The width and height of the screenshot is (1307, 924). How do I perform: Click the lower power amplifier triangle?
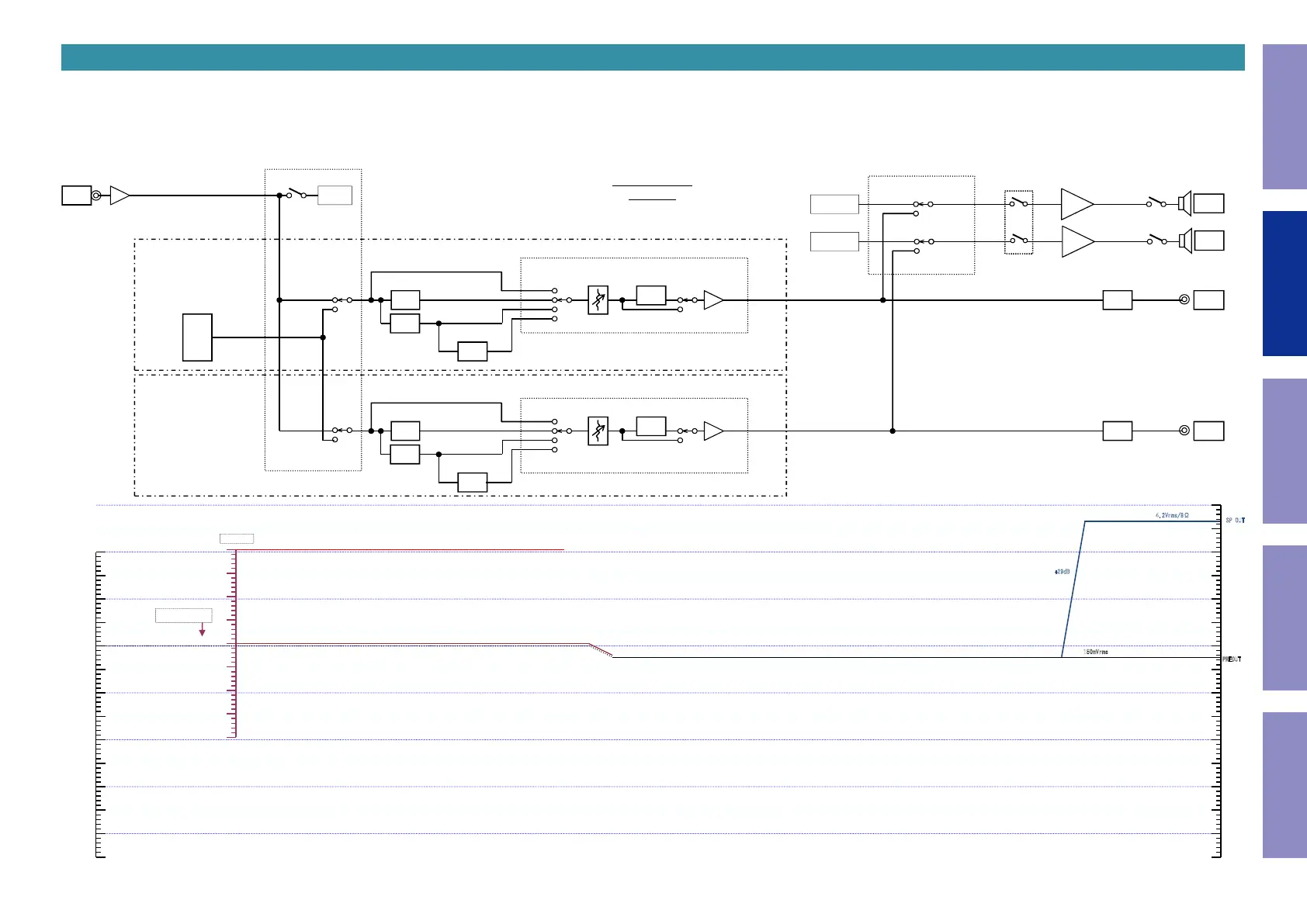pyautogui.click(x=1076, y=241)
